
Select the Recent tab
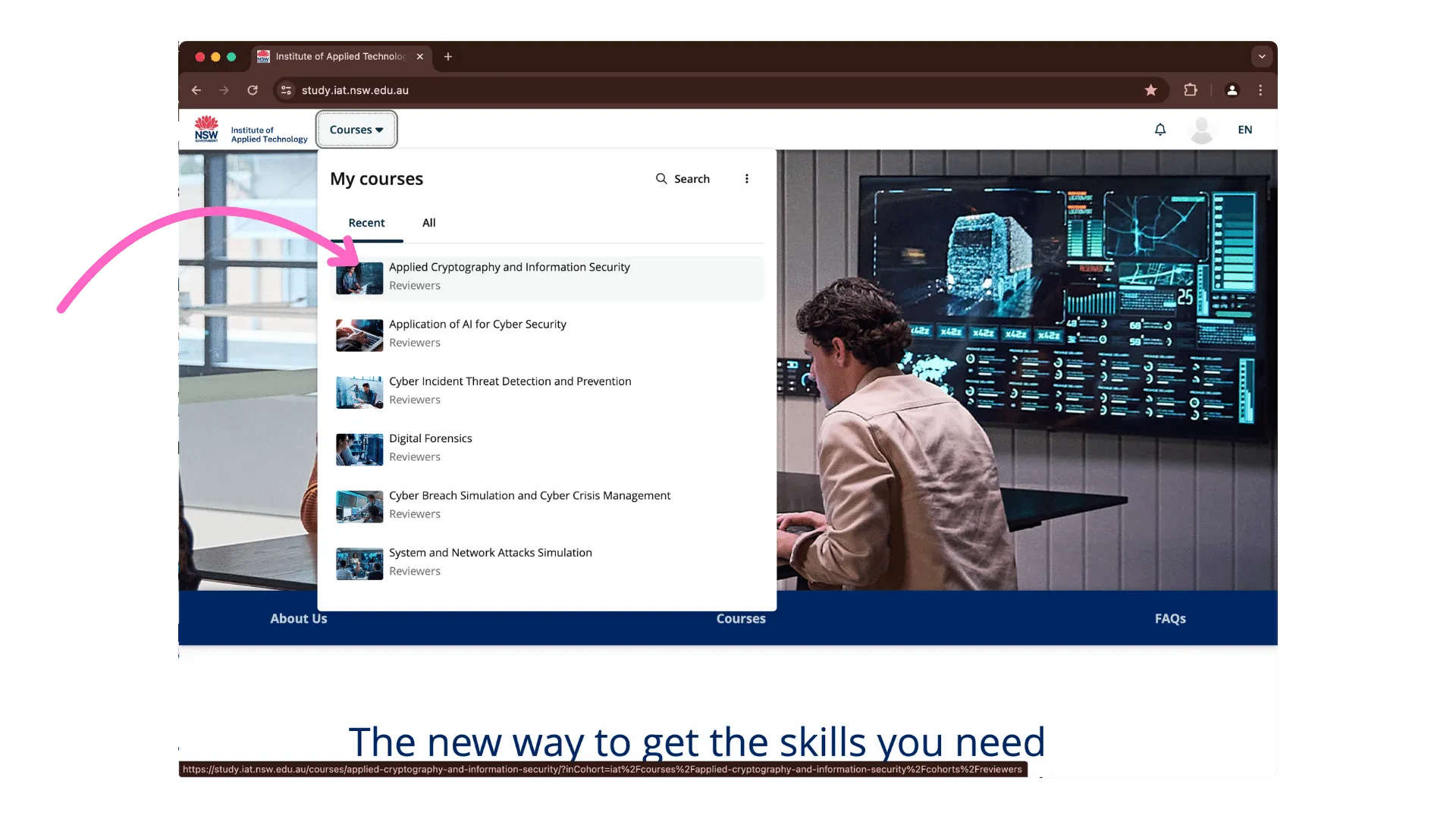point(366,223)
